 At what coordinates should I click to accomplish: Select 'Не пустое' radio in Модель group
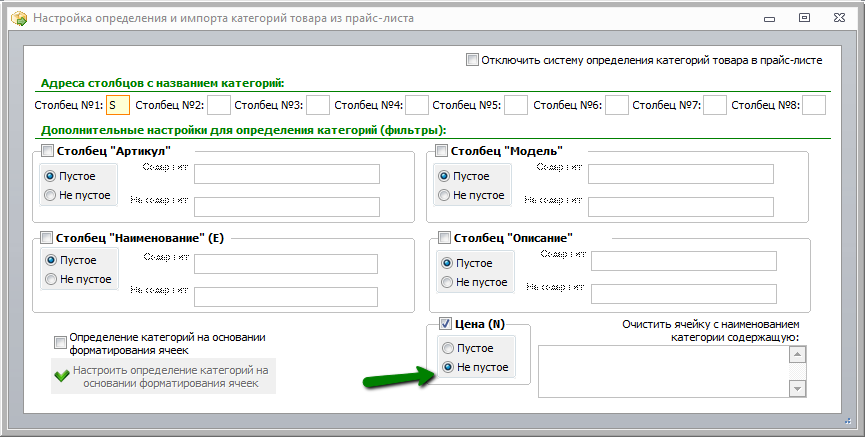[x=444, y=195]
